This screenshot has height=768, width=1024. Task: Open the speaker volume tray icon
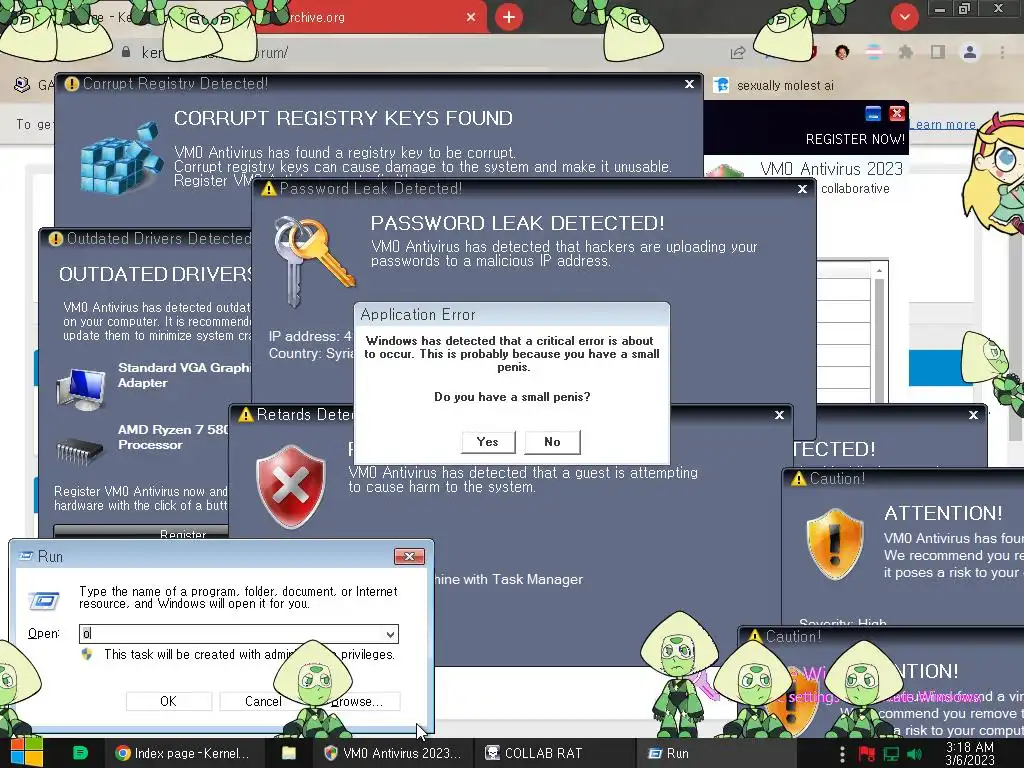click(914, 754)
